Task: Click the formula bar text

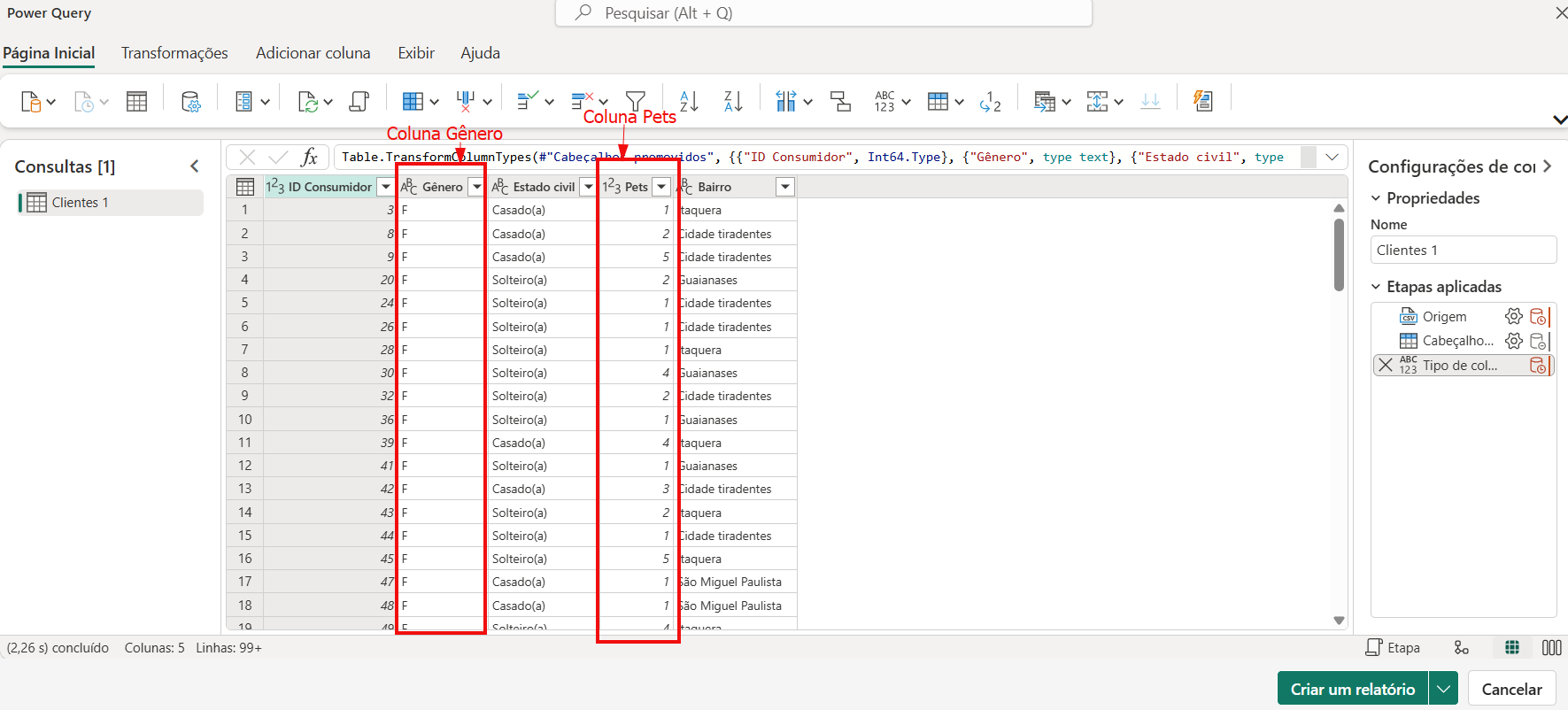Action: (815, 158)
